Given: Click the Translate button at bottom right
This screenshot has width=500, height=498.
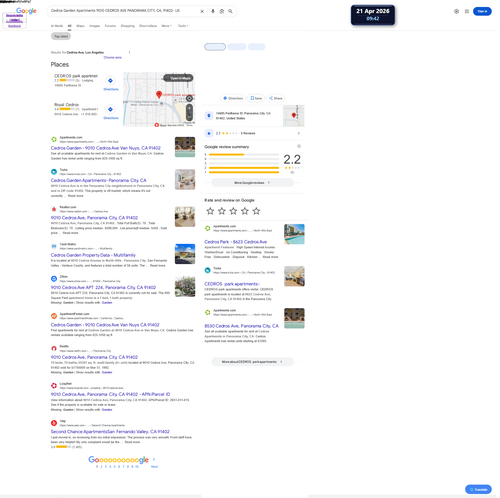Looking at the screenshot, I should (478, 489).
